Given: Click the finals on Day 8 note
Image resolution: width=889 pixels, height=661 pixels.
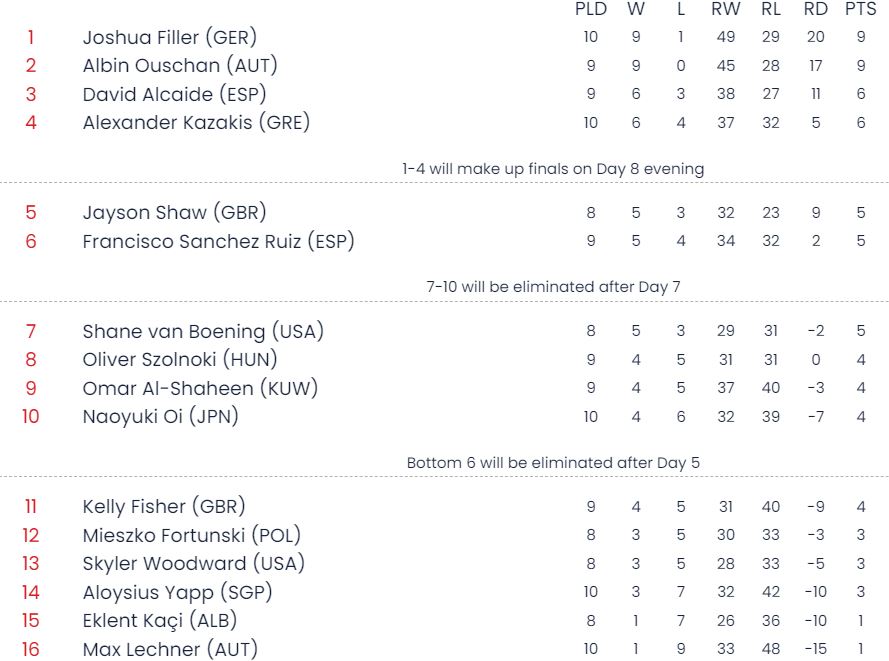Looking at the screenshot, I should point(553,169).
